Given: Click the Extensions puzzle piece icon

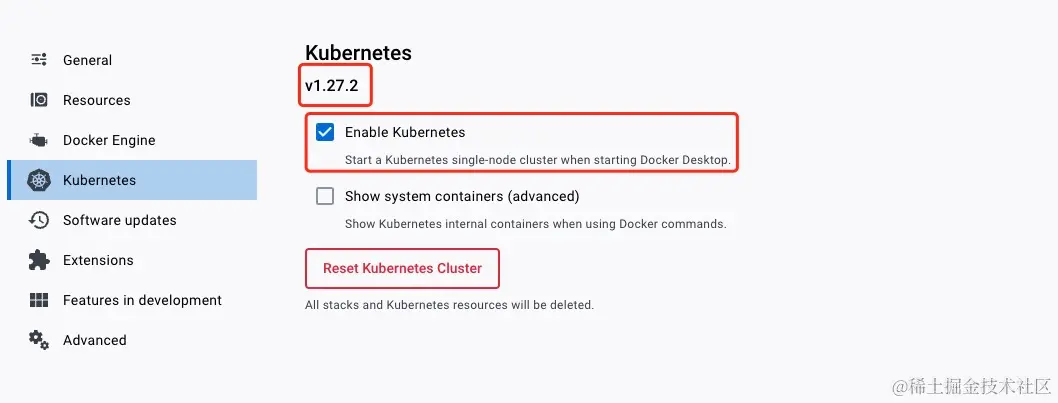Looking at the screenshot, I should coord(39,260).
